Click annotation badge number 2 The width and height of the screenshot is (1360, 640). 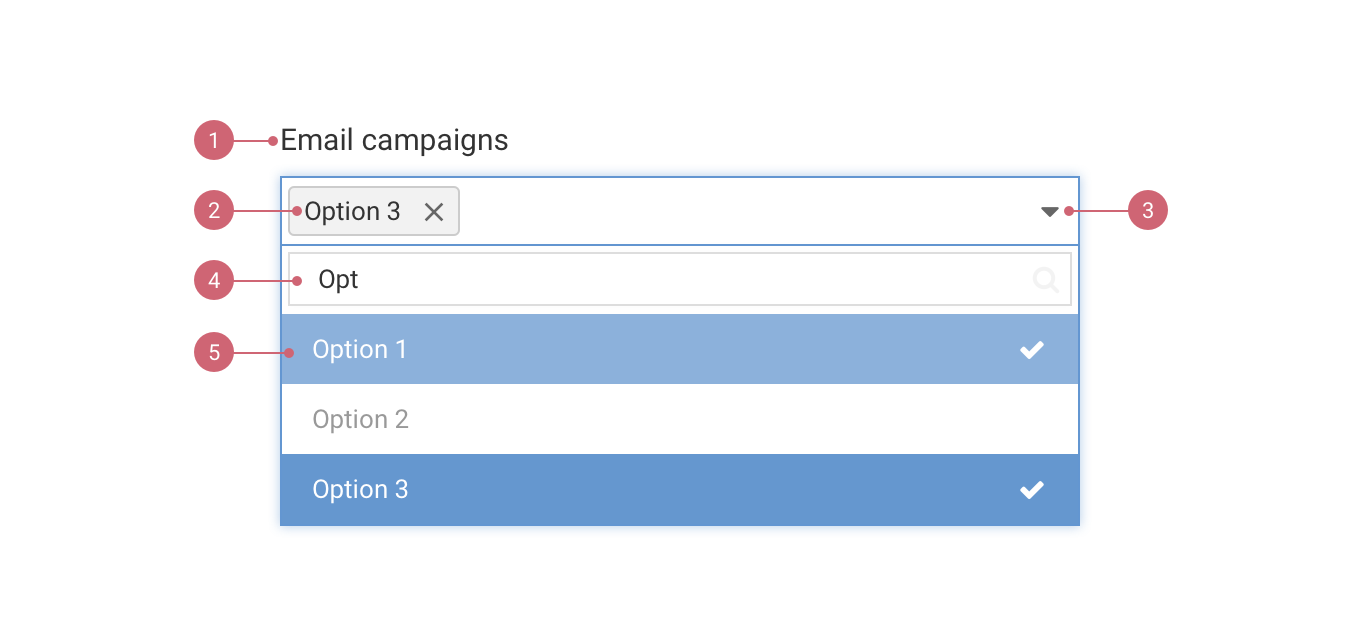point(214,211)
